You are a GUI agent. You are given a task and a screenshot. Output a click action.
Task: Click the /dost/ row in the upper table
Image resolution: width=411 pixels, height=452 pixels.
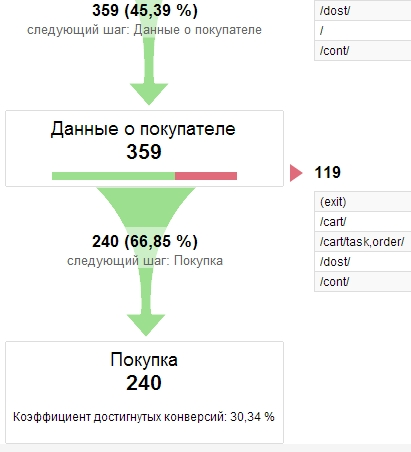coord(363,11)
